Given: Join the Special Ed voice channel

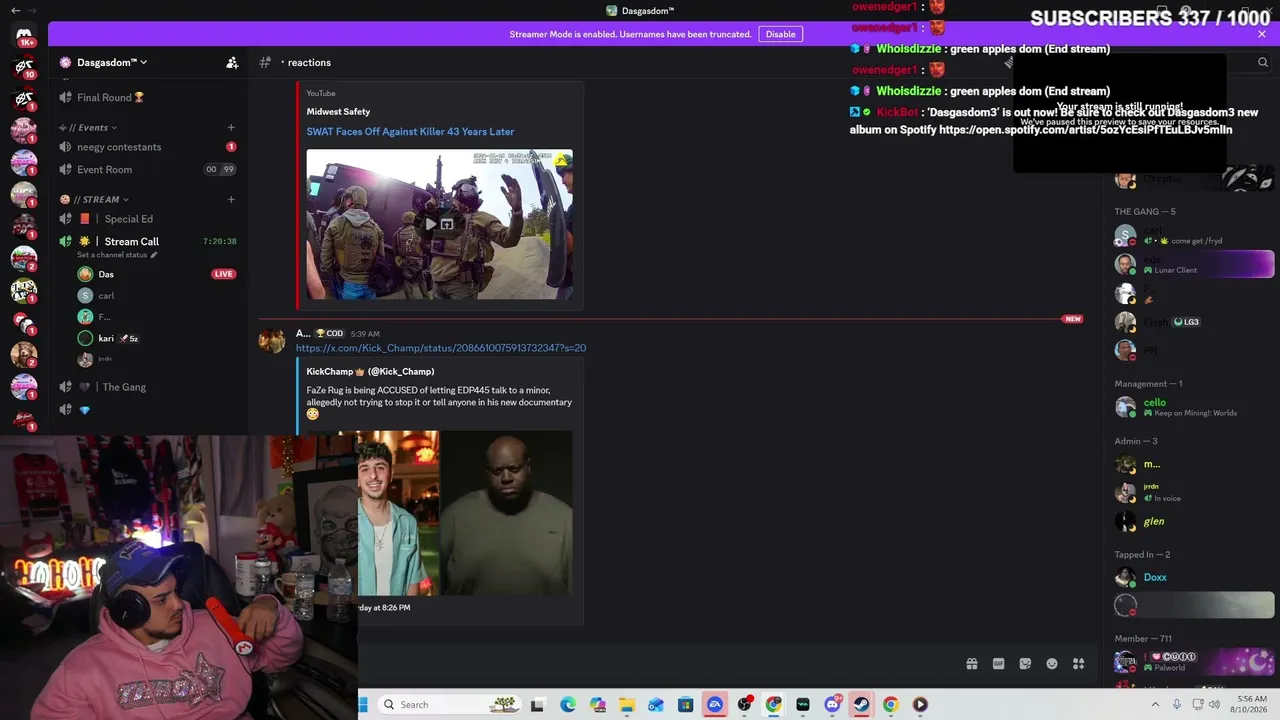Looking at the screenshot, I should [148, 219].
